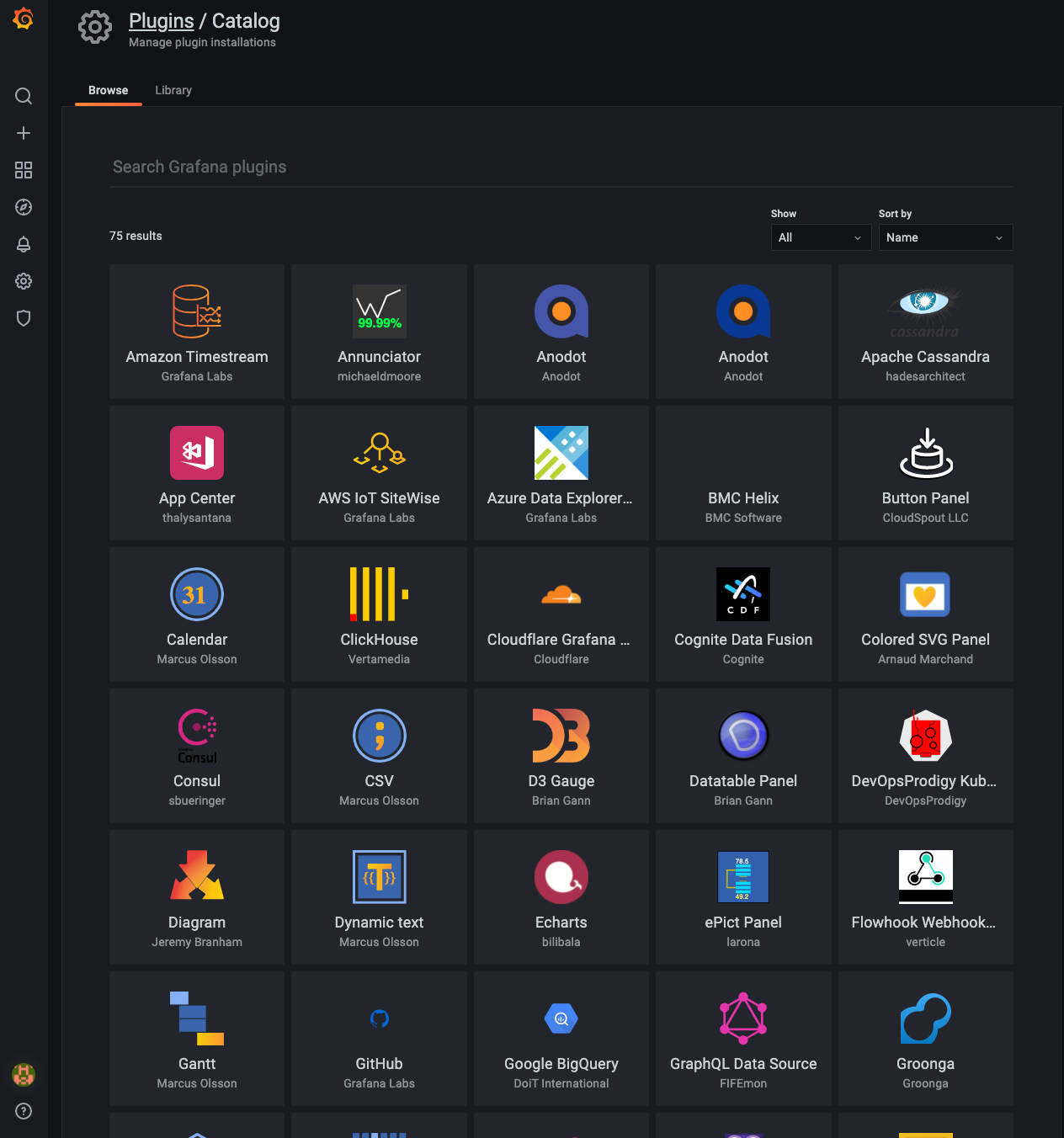Click the Configuration gear in the sidebar

pos(23,281)
